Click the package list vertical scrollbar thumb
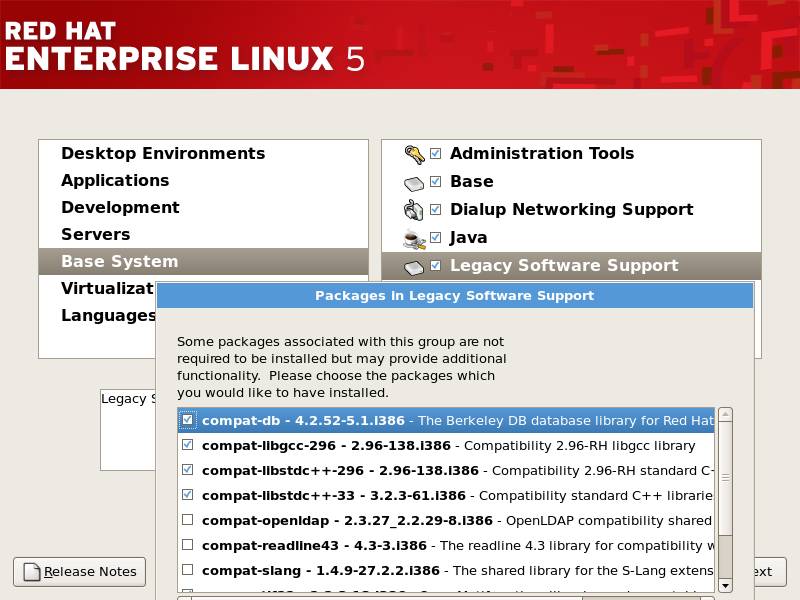 (x=725, y=478)
